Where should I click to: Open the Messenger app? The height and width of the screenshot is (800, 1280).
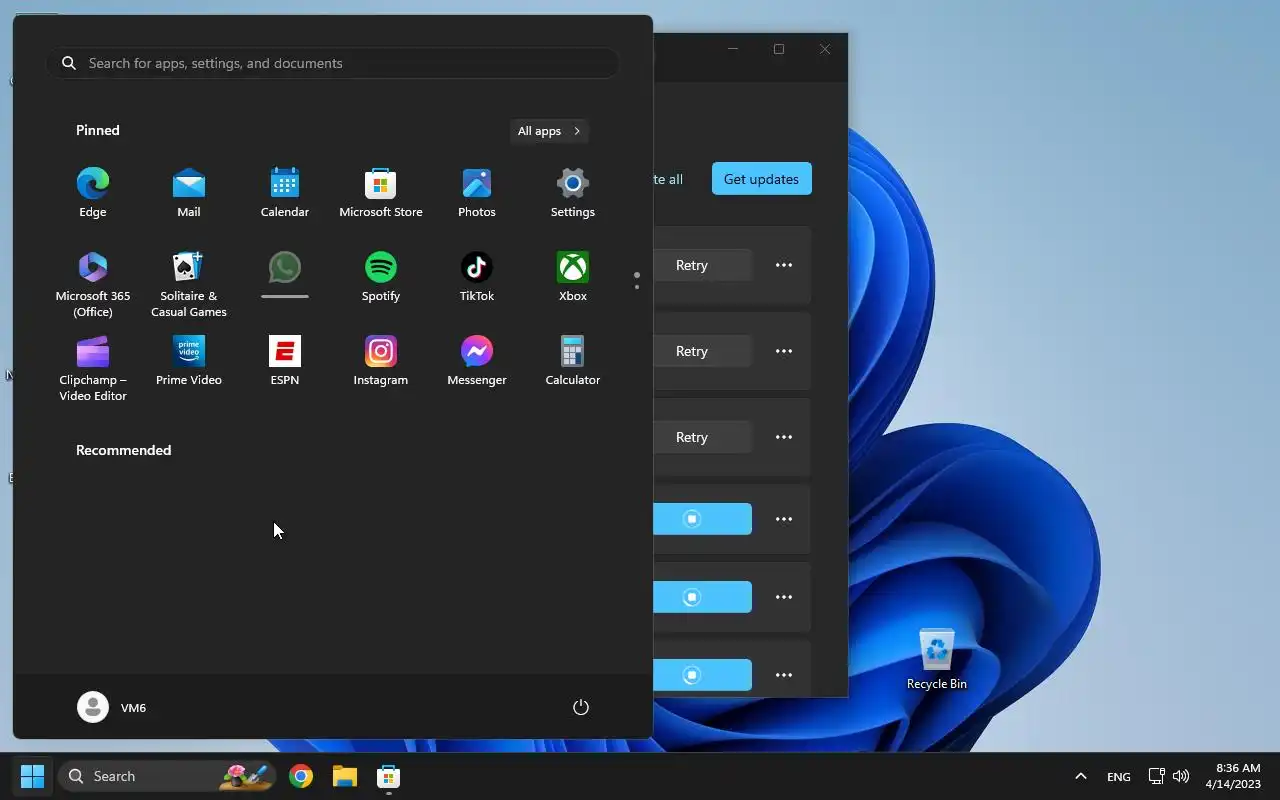coord(477,361)
